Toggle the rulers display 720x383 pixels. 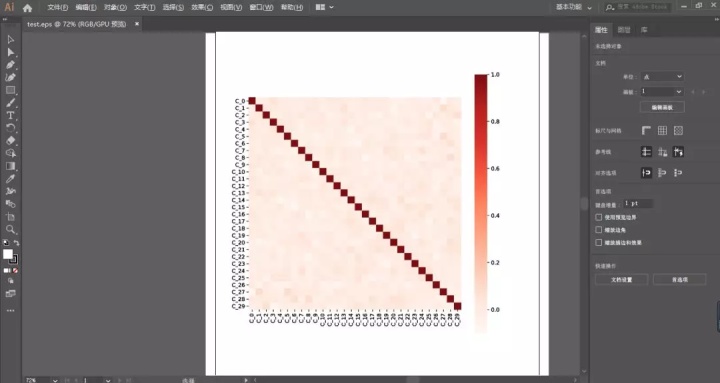pos(646,130)
